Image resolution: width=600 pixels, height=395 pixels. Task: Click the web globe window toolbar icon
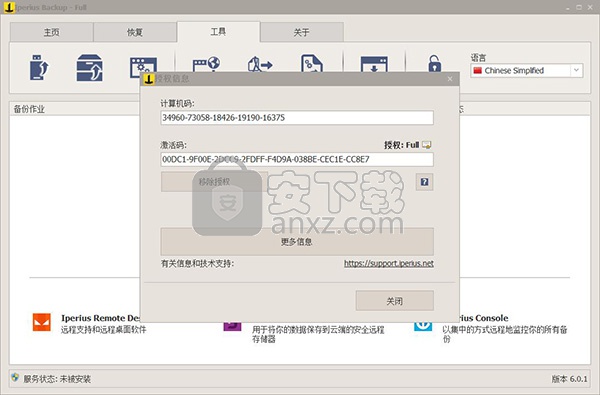pos(206,64)
